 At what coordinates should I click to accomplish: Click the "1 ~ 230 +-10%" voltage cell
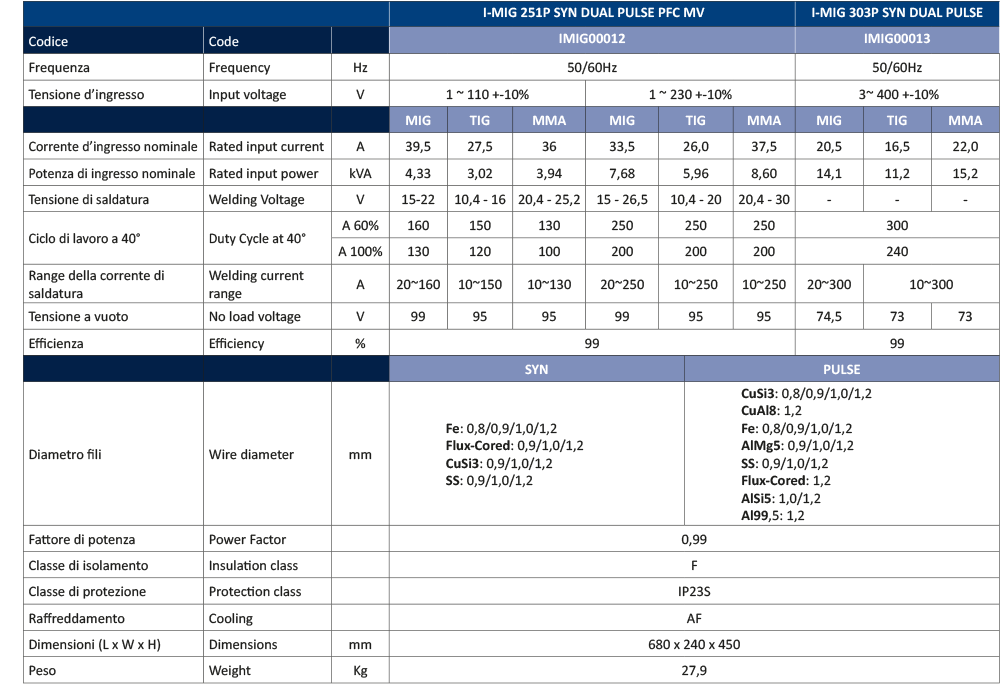tap(690, 95)
